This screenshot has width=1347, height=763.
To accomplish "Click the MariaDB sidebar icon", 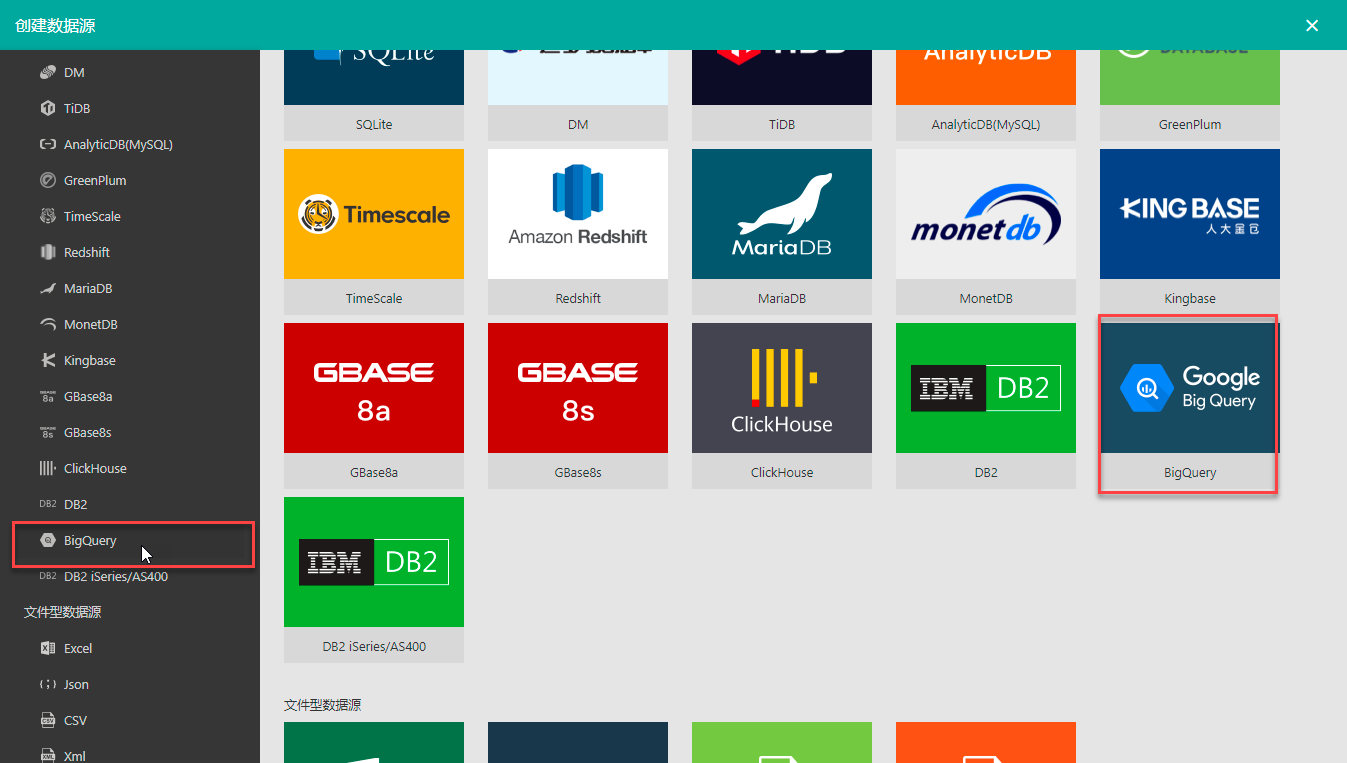I will (x=47, y=289).
